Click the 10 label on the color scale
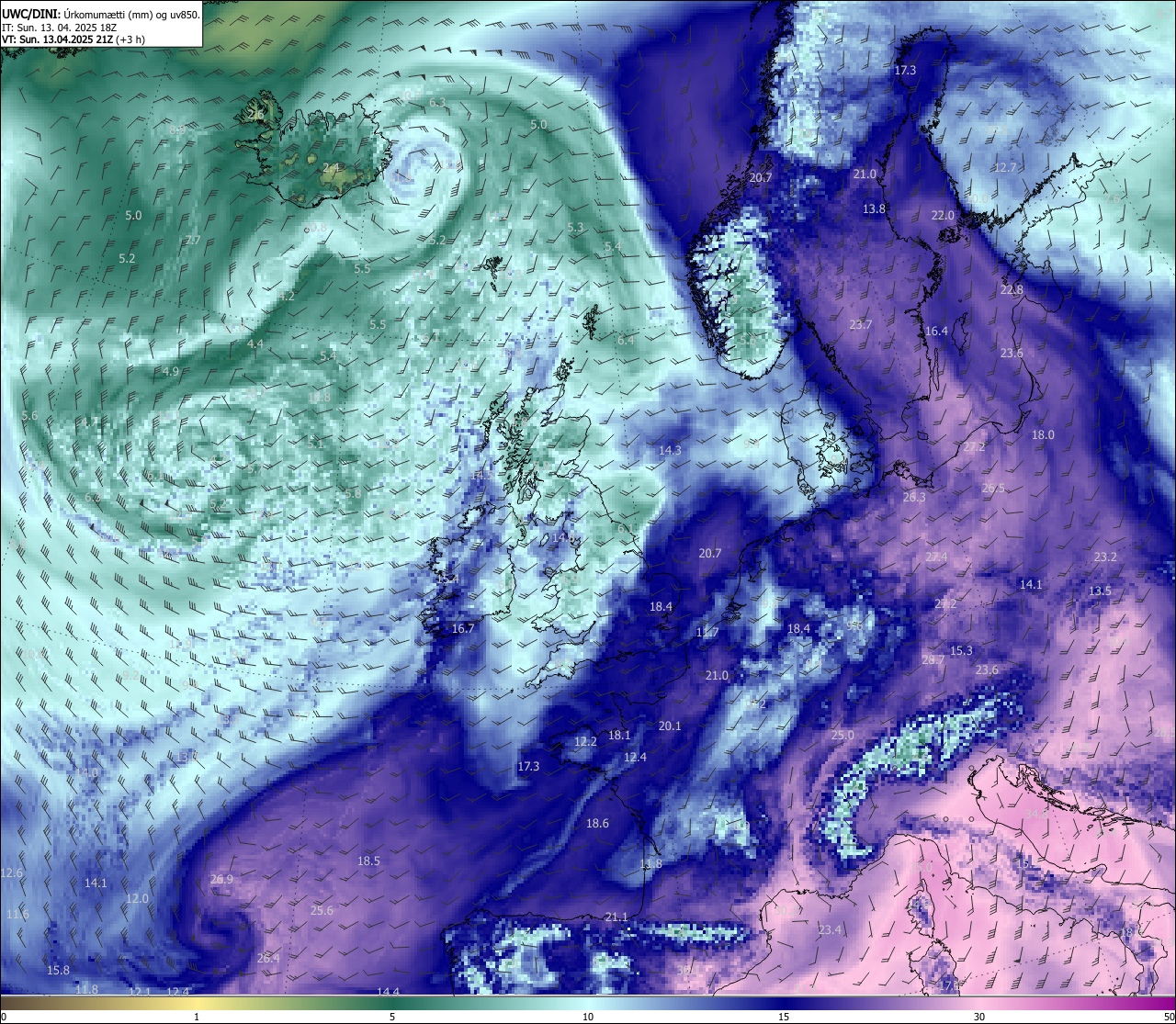The width and height of the screenshot is (1176, 1024). [588, 1017]
